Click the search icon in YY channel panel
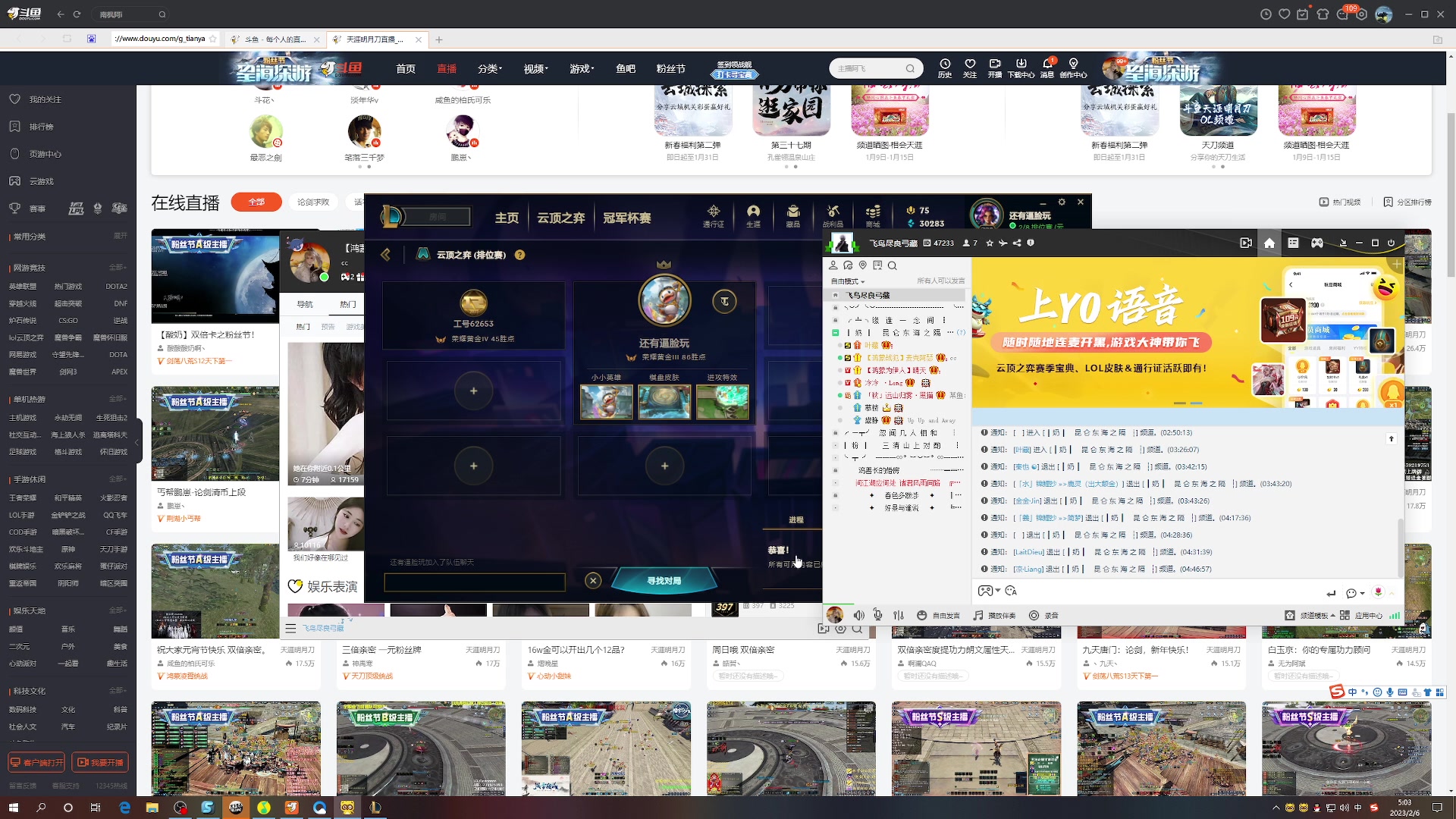Viewport: 1456px width, 819px height. click(893, 265)
